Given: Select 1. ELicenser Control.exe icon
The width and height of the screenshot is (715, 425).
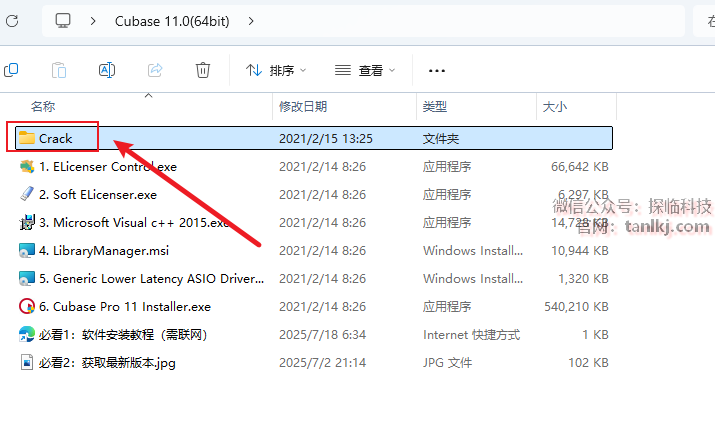Looking at the screenshot, I should click(x=26, y=166).
